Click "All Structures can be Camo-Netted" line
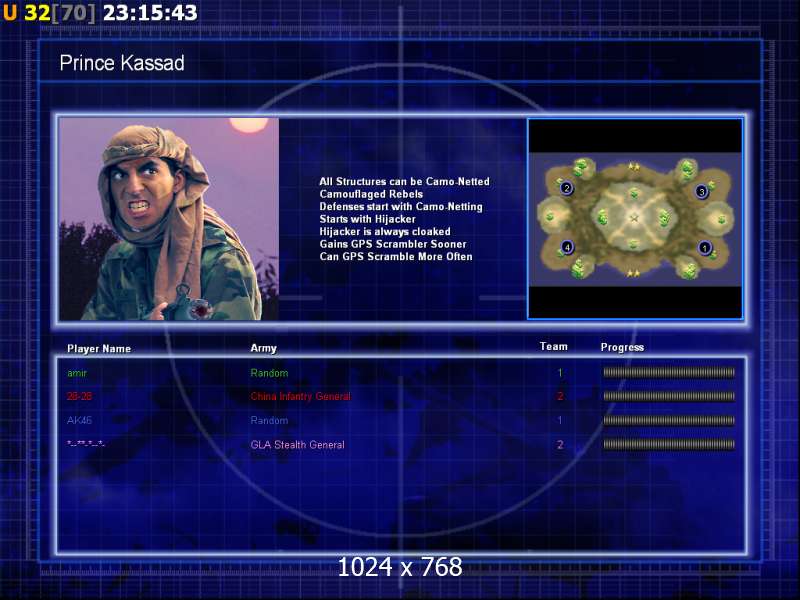This screenshot has height=600, width=800. click(x=405, y=182)
